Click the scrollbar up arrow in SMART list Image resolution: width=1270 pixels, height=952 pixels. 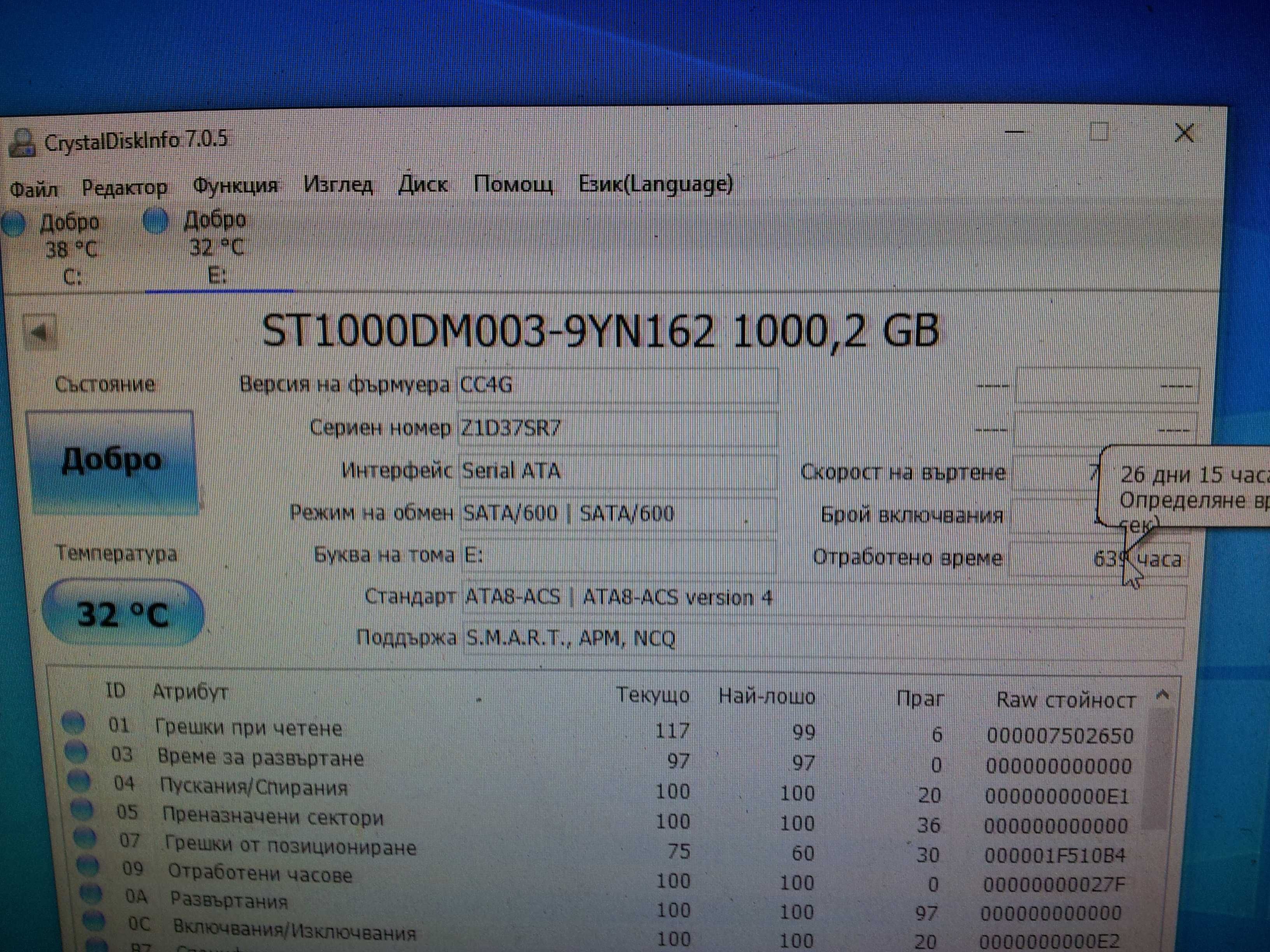click(x=1162, y=695)
